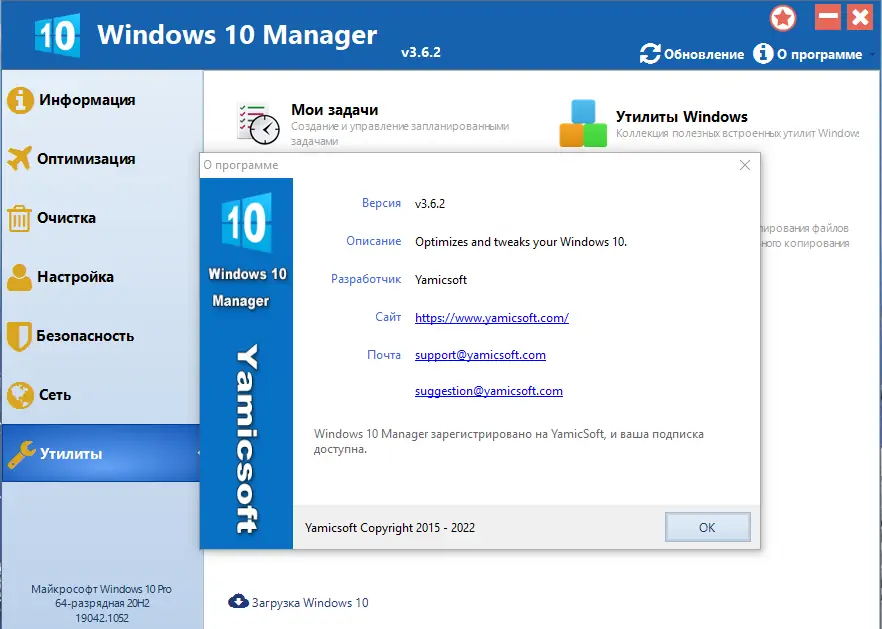Click the Security shield icon
Screen dimensions: 882x629
point(19,336)
